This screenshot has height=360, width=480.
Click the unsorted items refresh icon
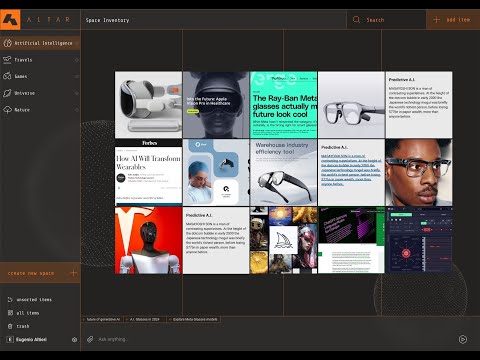[x=10, y=299]
